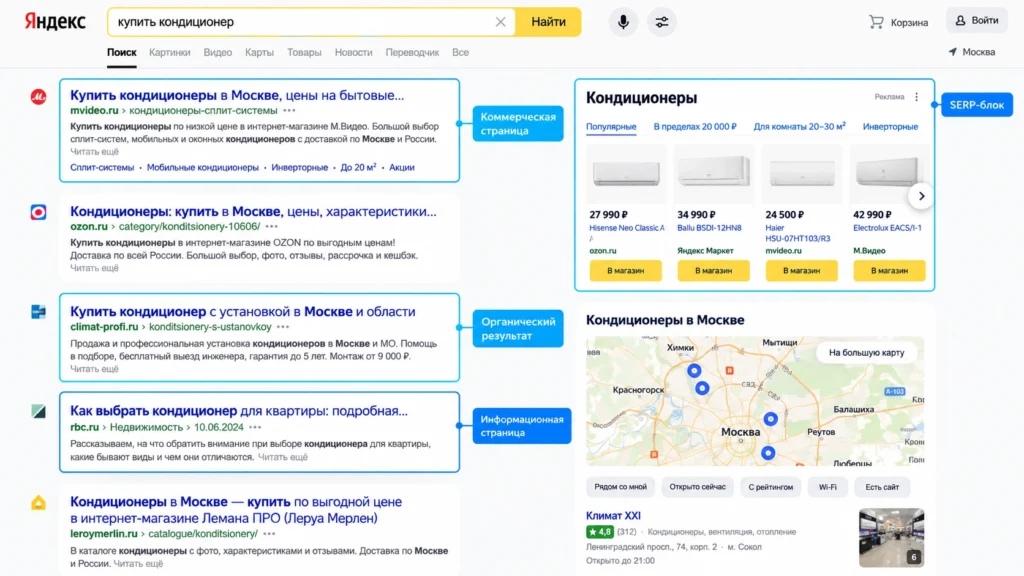1024x576 pixels.
Task: Open ad menu dots in Кондиционеры block
Action: click(x=916, y=97)
